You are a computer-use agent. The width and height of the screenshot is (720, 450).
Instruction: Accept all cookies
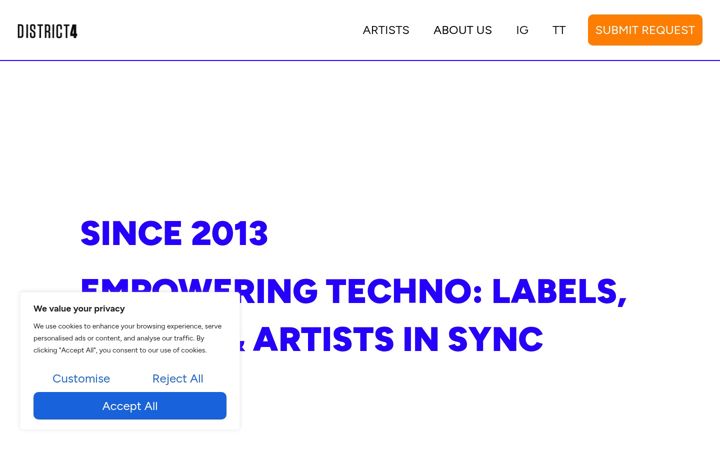coord(130,405)
